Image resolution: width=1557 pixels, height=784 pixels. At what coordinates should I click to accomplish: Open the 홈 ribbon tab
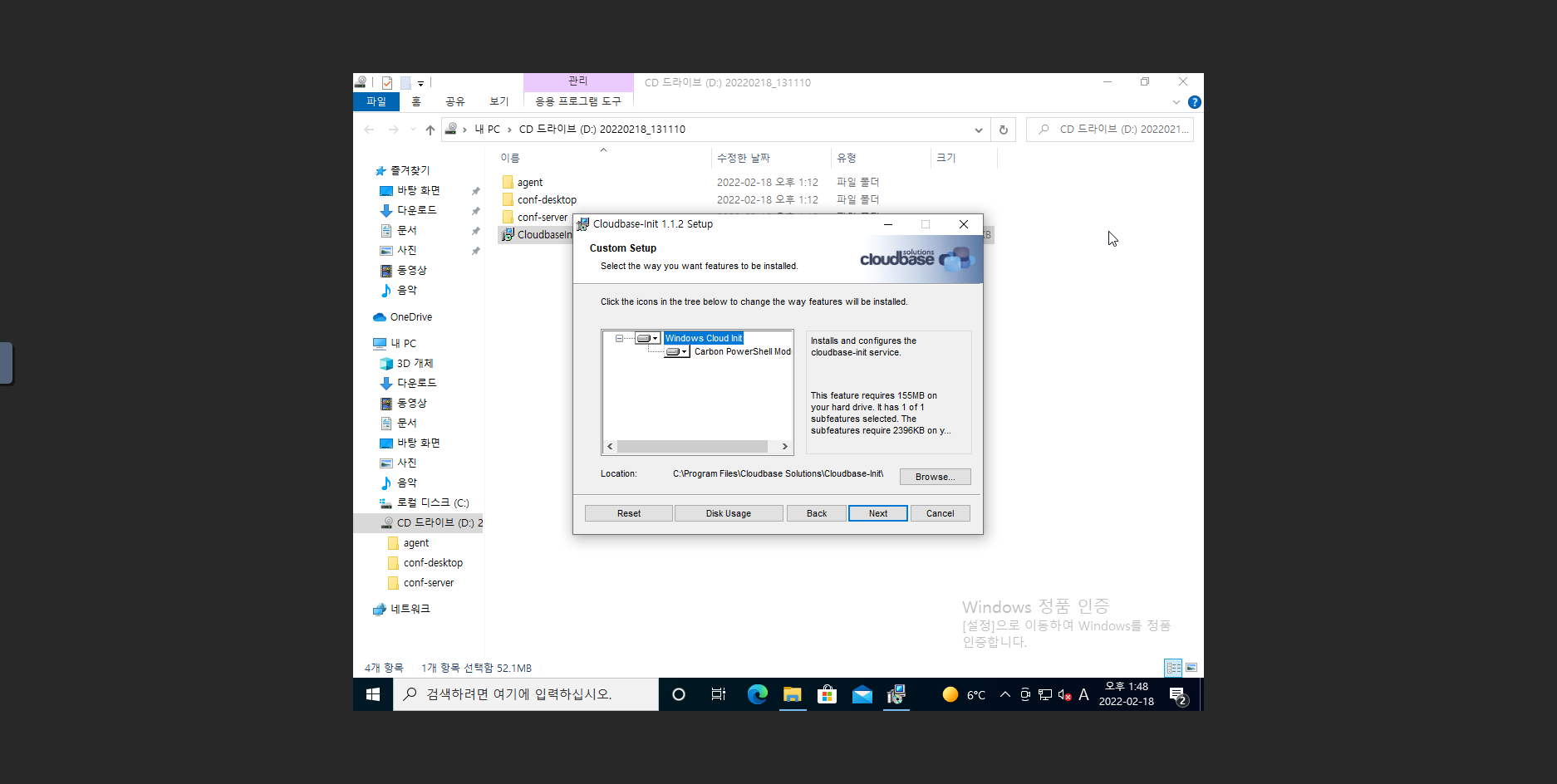[x=416, y=101]
